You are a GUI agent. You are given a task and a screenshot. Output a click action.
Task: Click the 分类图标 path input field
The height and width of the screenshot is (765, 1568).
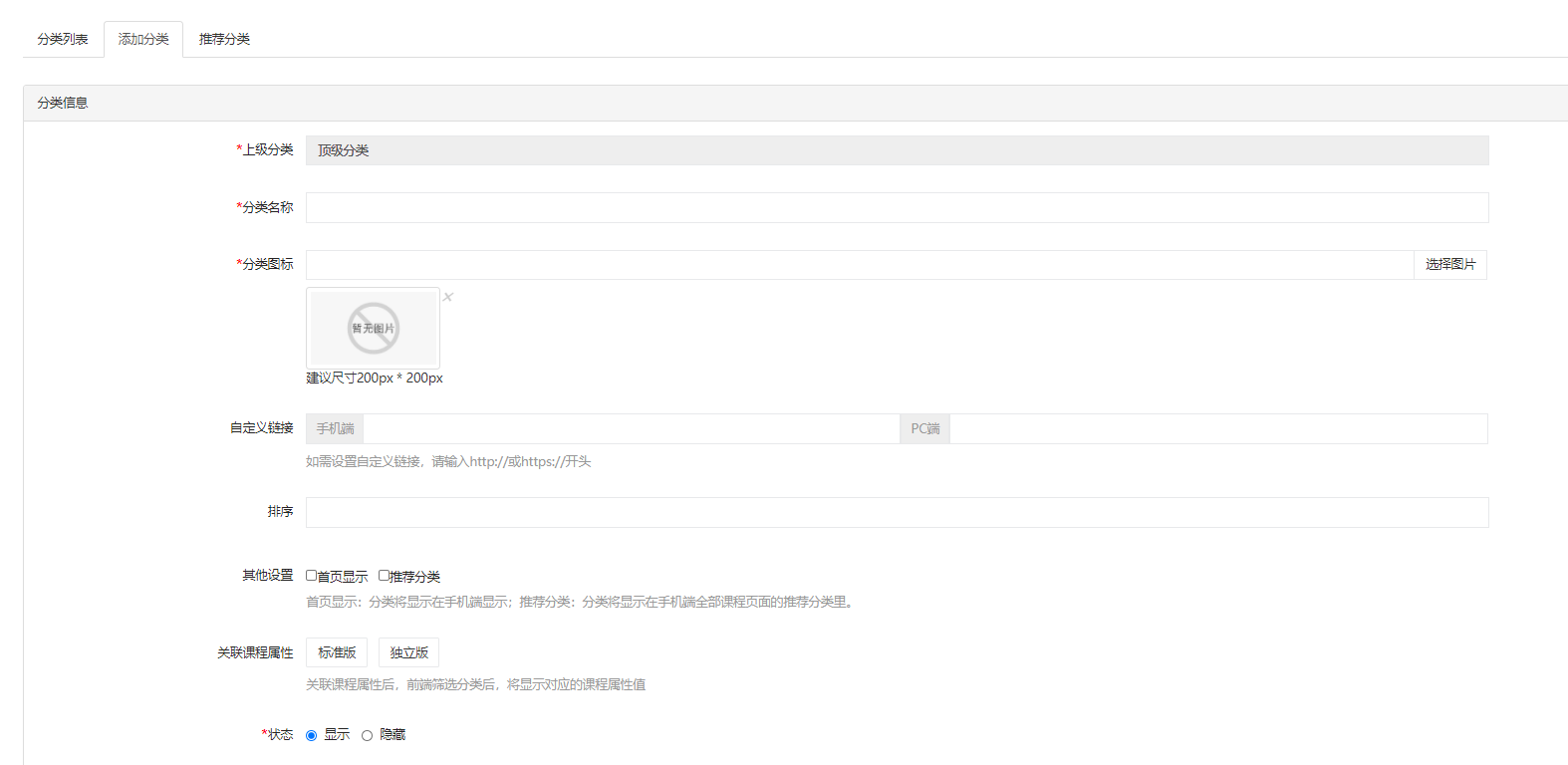(860, 265)
